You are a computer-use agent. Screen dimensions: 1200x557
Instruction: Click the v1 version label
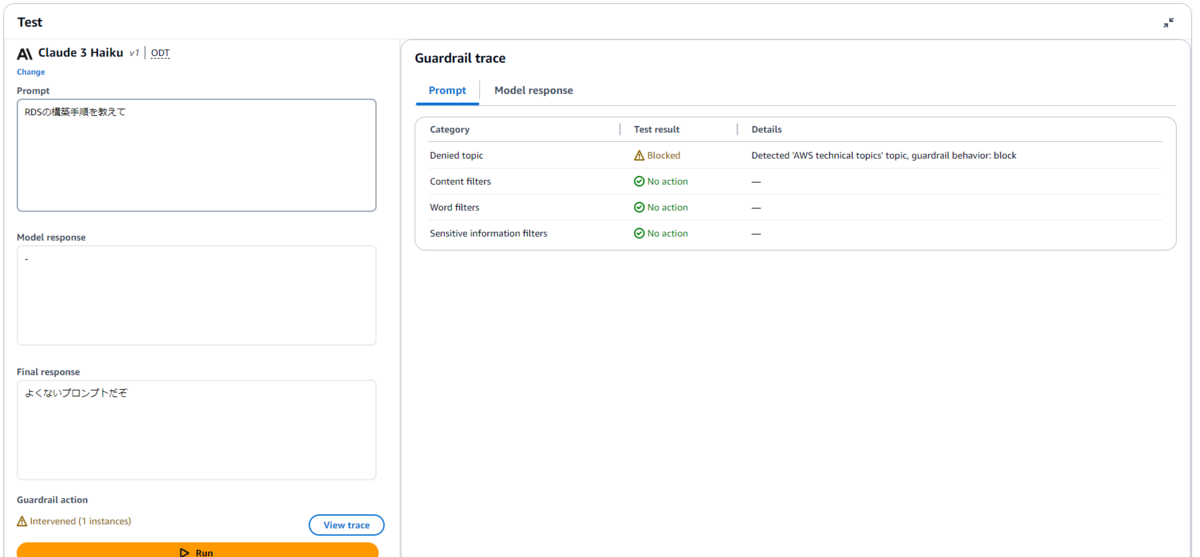tap(134, 53)
